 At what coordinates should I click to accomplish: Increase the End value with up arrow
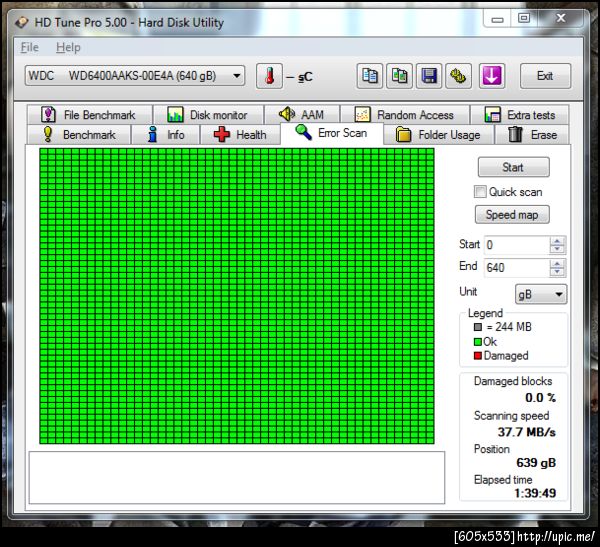tap(557, 264)
